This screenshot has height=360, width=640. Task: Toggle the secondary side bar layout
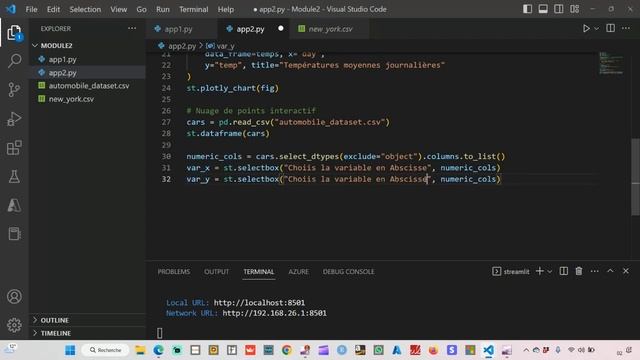(559, 9)
